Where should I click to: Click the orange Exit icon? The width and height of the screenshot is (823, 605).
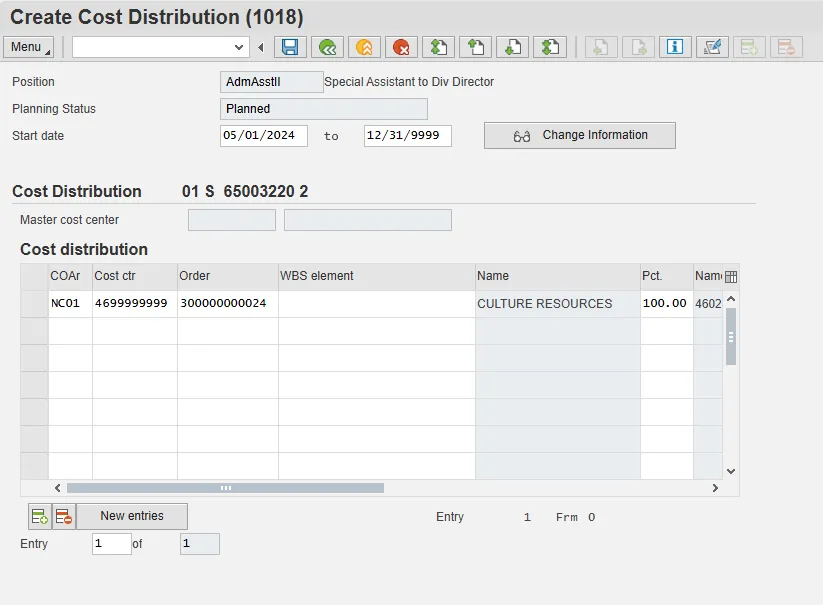coord(364,47)
